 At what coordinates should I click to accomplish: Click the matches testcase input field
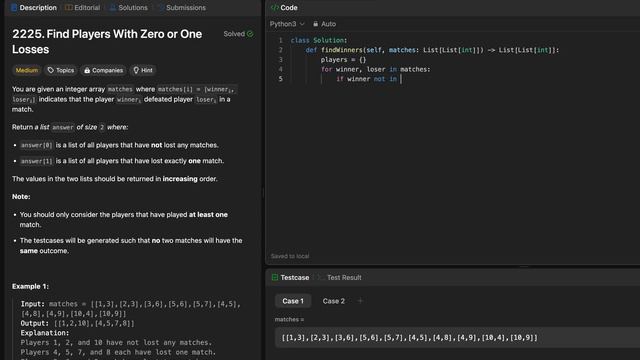coord(457,338)
